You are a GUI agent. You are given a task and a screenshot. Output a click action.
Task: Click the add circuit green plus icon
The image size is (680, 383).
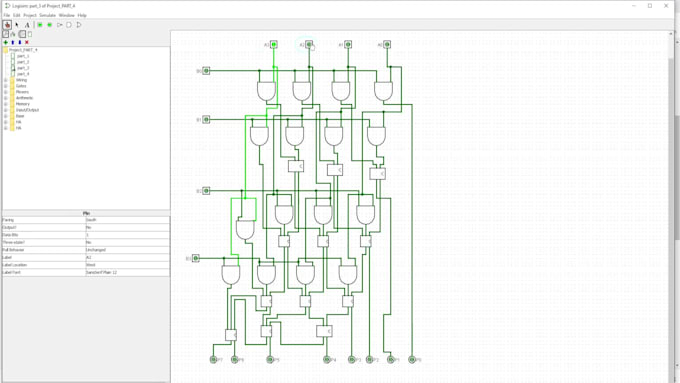tap(6, 42)
